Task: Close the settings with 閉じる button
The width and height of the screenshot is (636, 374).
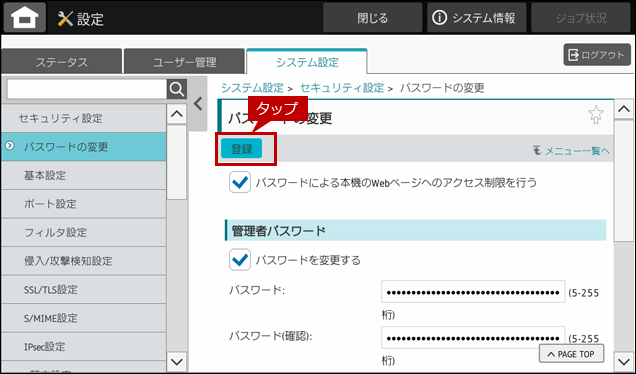Action: click(372, 17)
